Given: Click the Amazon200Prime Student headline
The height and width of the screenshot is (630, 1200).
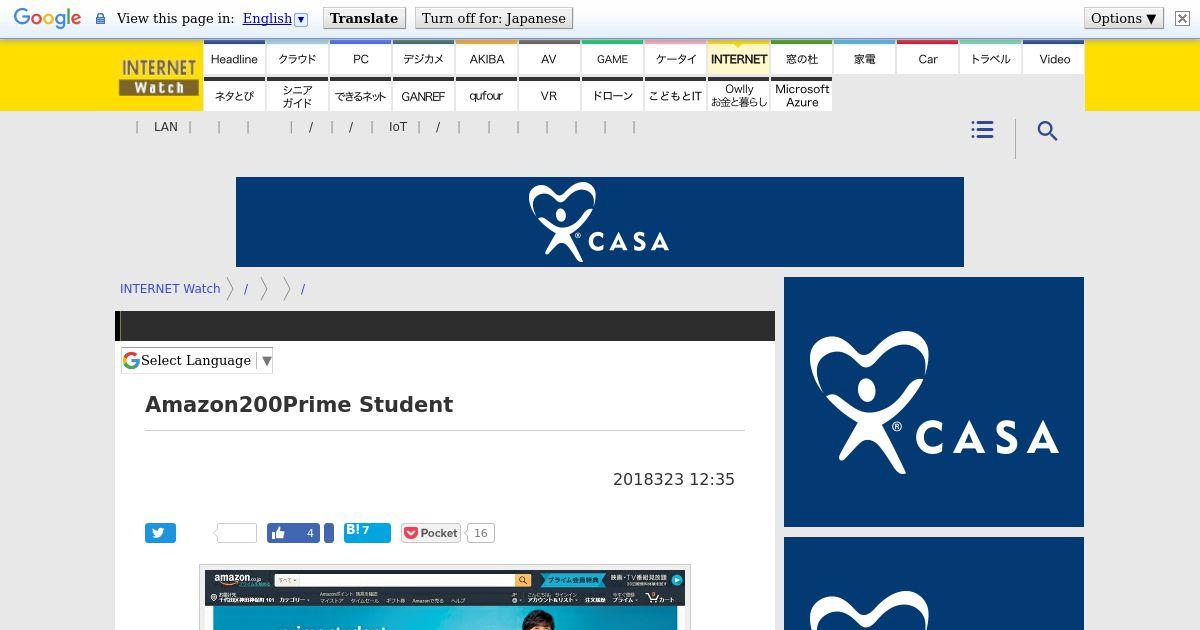Looking at the screenshot, I should (299, 404).
